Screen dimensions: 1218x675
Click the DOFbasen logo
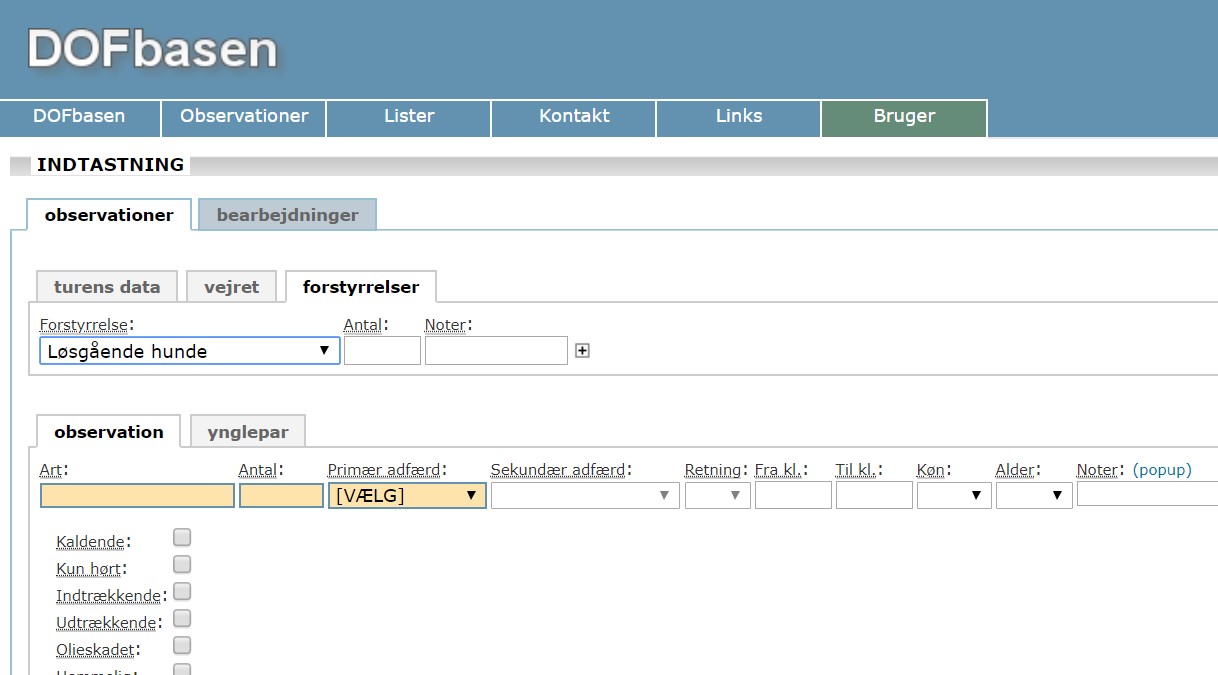[x=152, y=49]
